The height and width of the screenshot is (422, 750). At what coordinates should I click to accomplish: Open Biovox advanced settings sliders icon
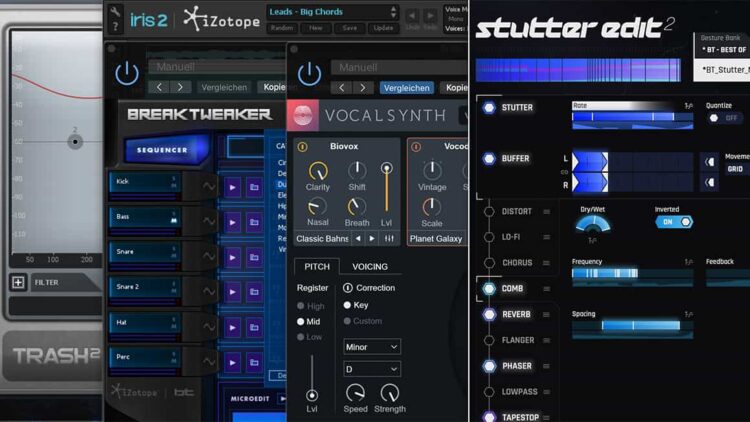tap(389, 238)
